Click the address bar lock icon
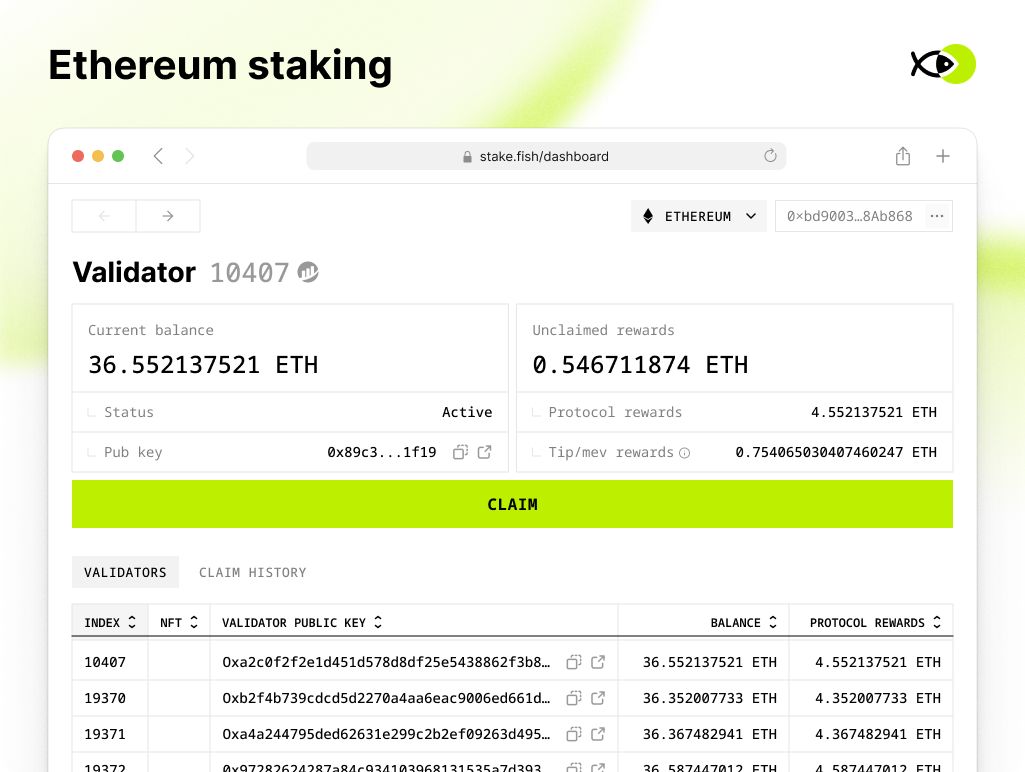 point(467,157)
